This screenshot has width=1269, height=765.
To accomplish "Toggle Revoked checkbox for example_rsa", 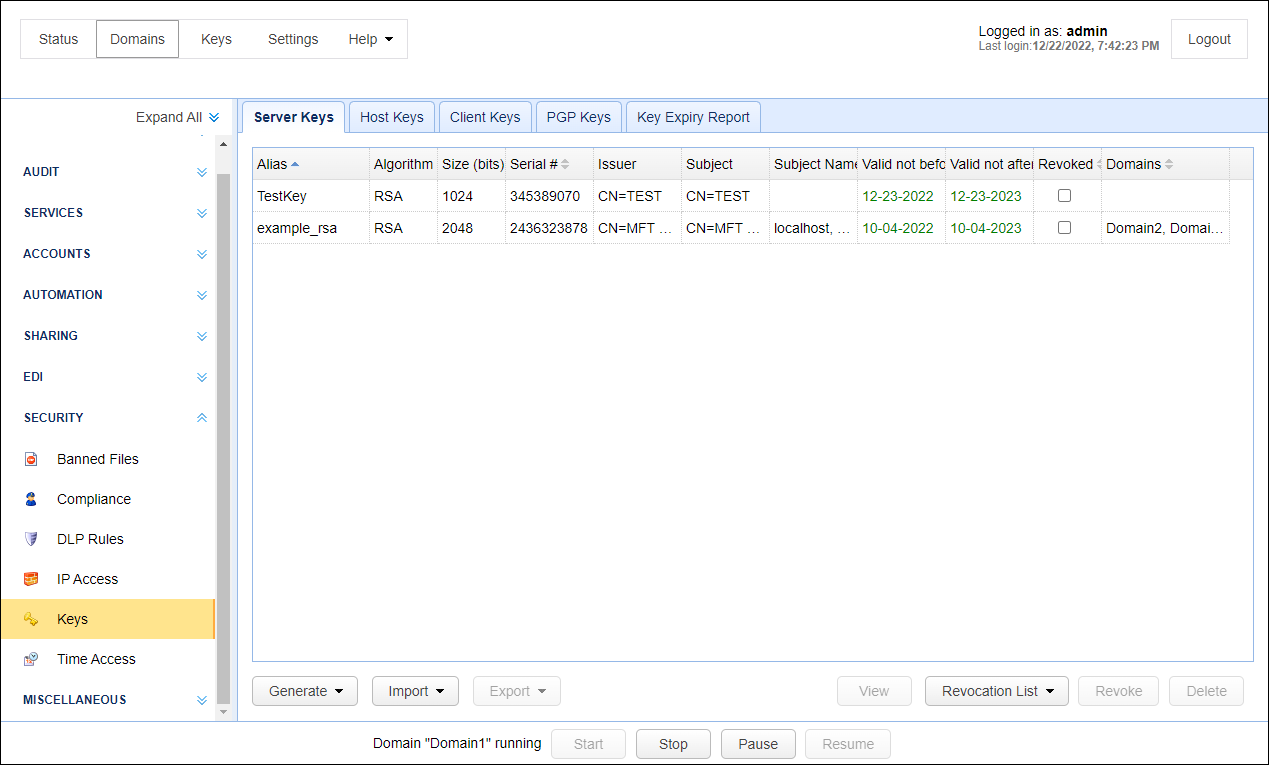I will click(x=1064, y=228).
